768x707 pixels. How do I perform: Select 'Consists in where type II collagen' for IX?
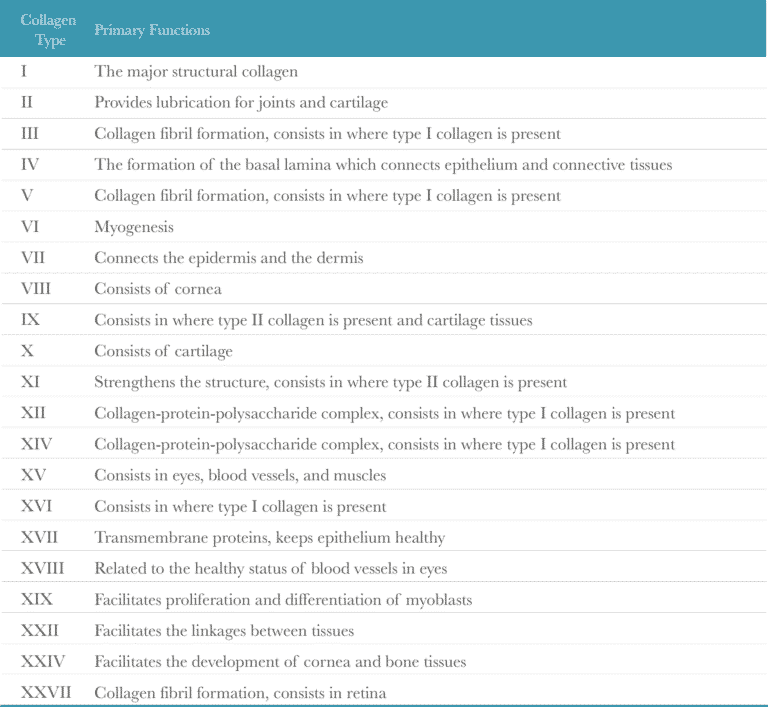[210, 320]
